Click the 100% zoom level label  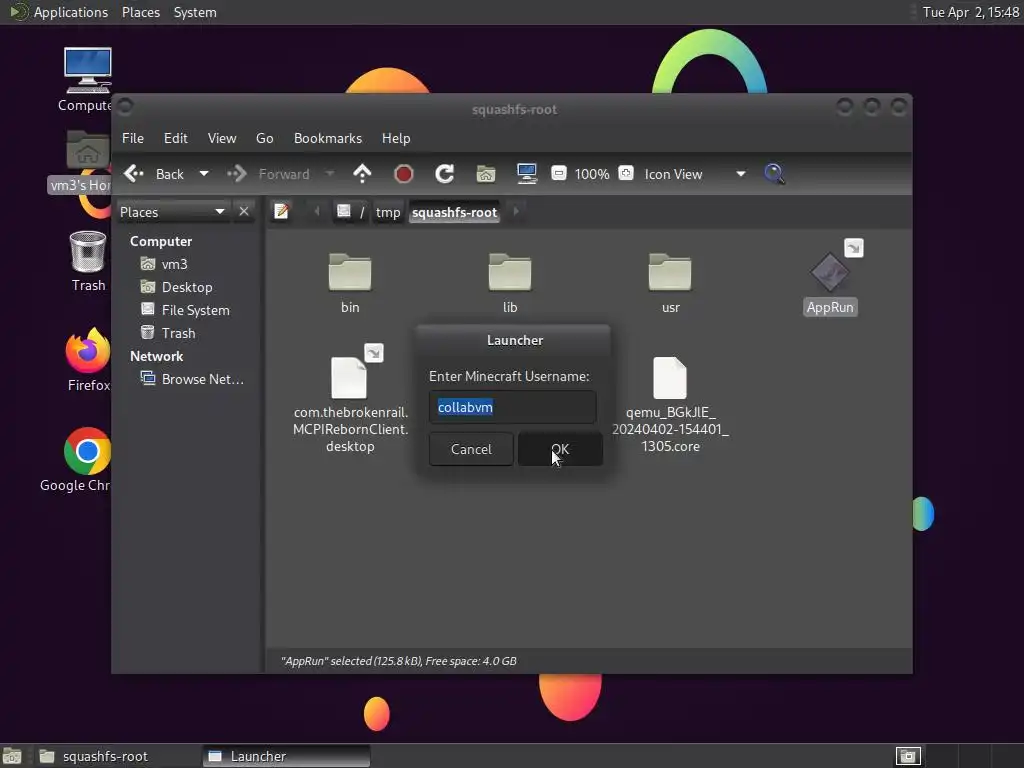coord(592,174)
